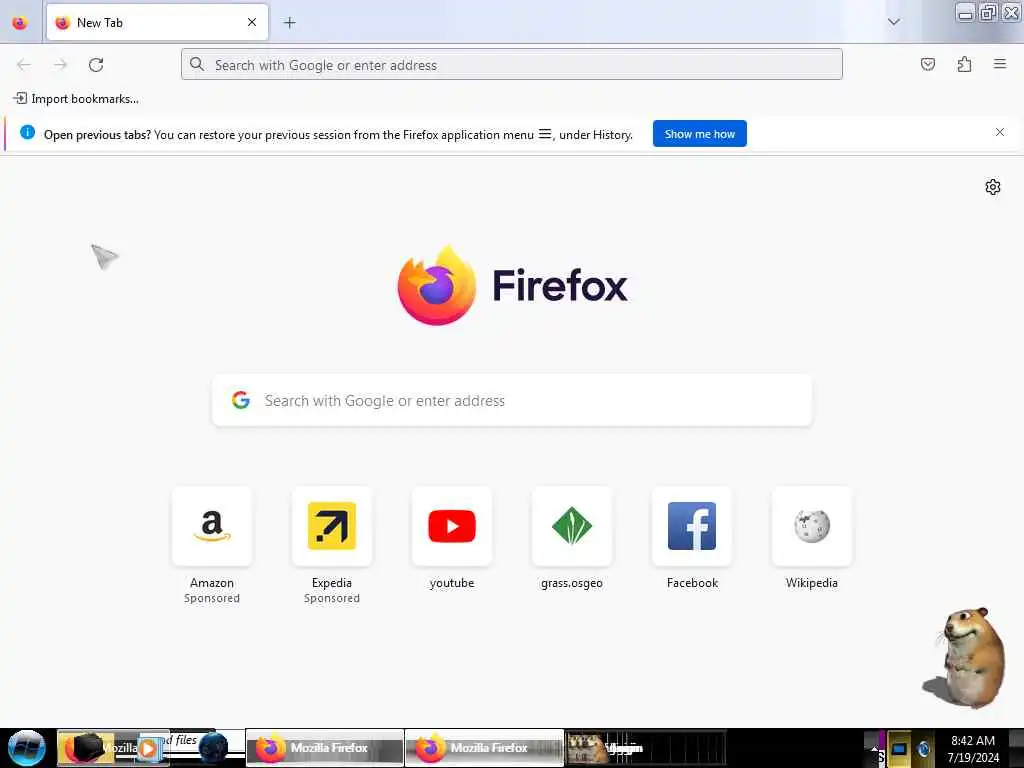Click the monitor icon in system tray
This screenshot has height=768, width=1024.
click(x=899, y=748)
